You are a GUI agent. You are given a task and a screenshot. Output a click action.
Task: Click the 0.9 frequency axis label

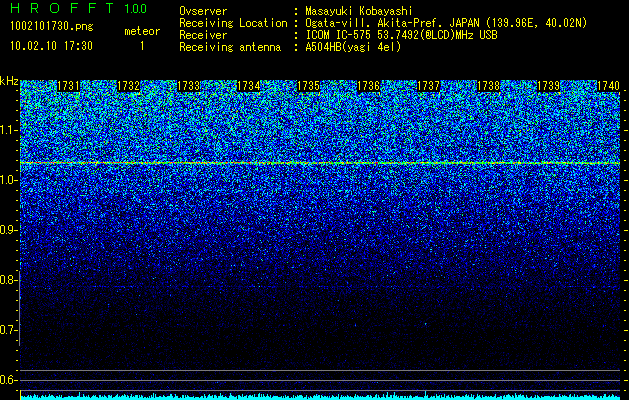[x=8, y=230]
